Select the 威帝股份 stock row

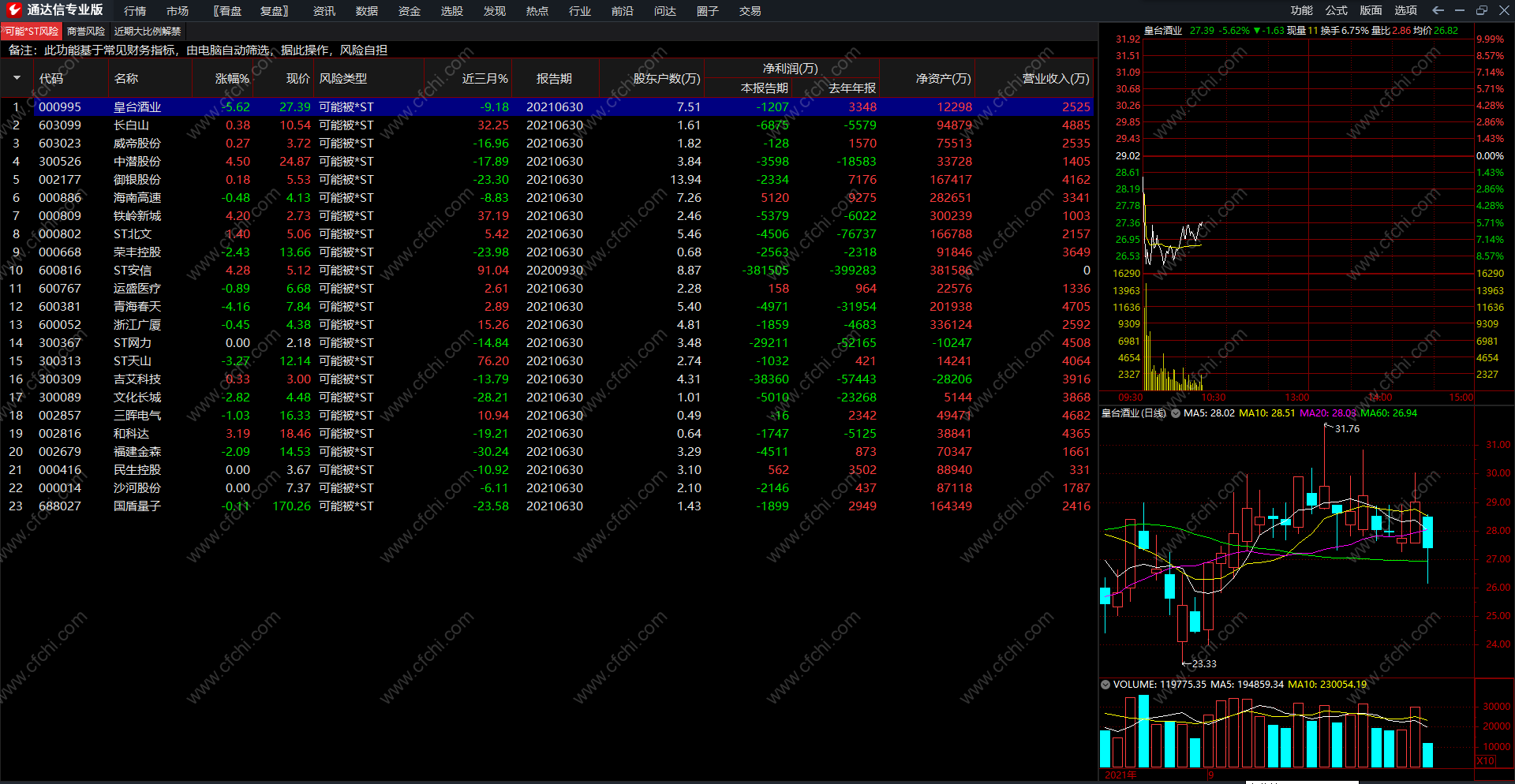coord(548,144)
